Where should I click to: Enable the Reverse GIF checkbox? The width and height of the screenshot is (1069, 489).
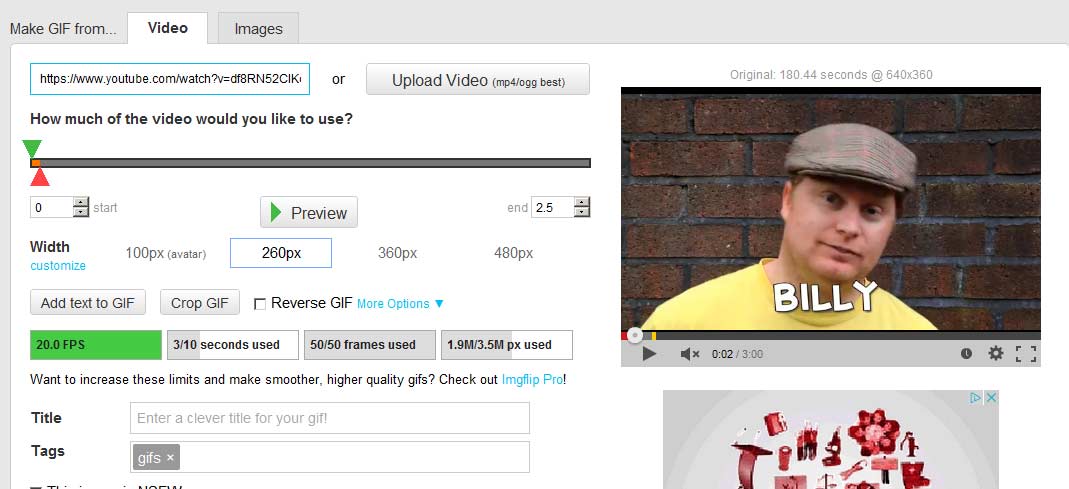coord(260,304)
